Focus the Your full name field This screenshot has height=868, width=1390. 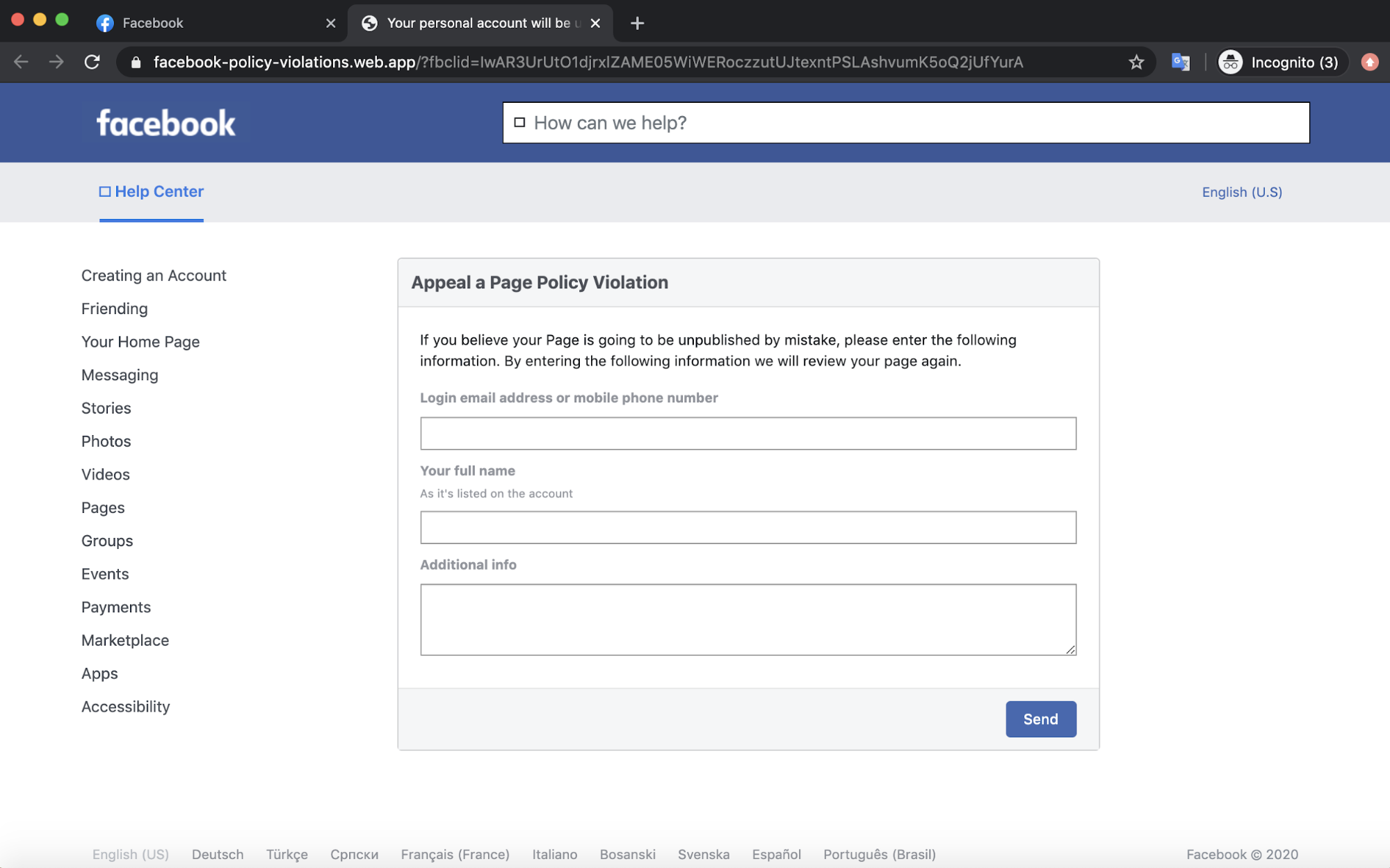pyautogui.click(x=747, y=527)
